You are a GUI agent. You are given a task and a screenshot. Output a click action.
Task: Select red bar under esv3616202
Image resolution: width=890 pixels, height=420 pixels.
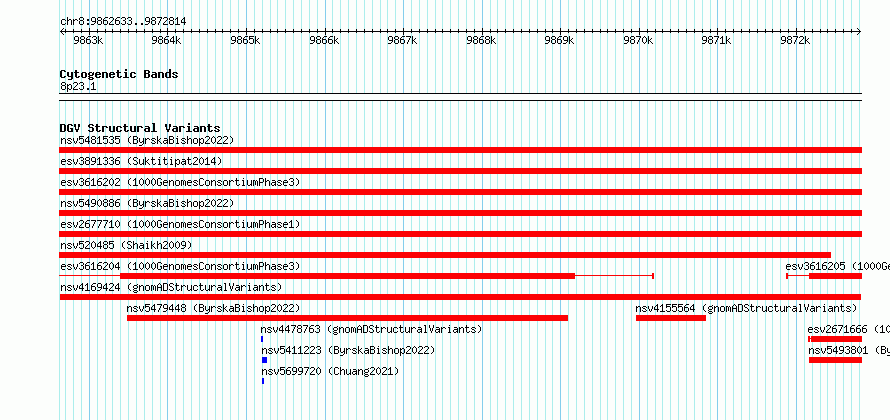pyautogui.click(x=461, y=192)
